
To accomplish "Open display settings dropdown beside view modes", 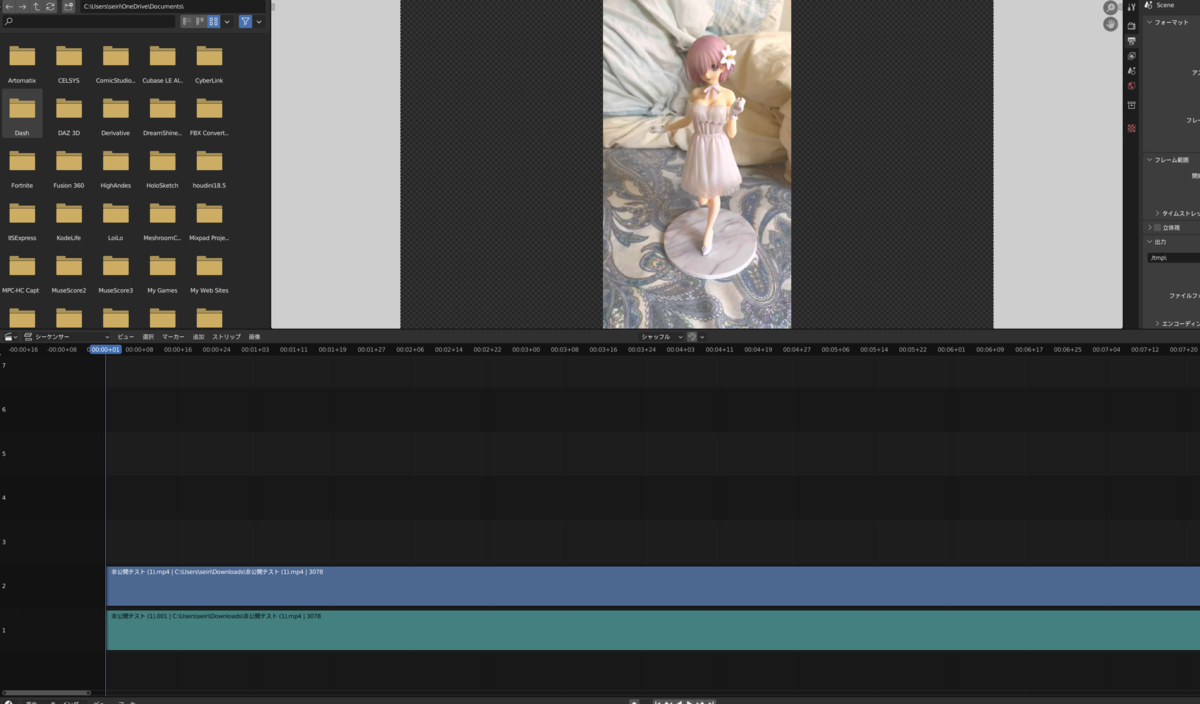I will click(x=227, y=21).
